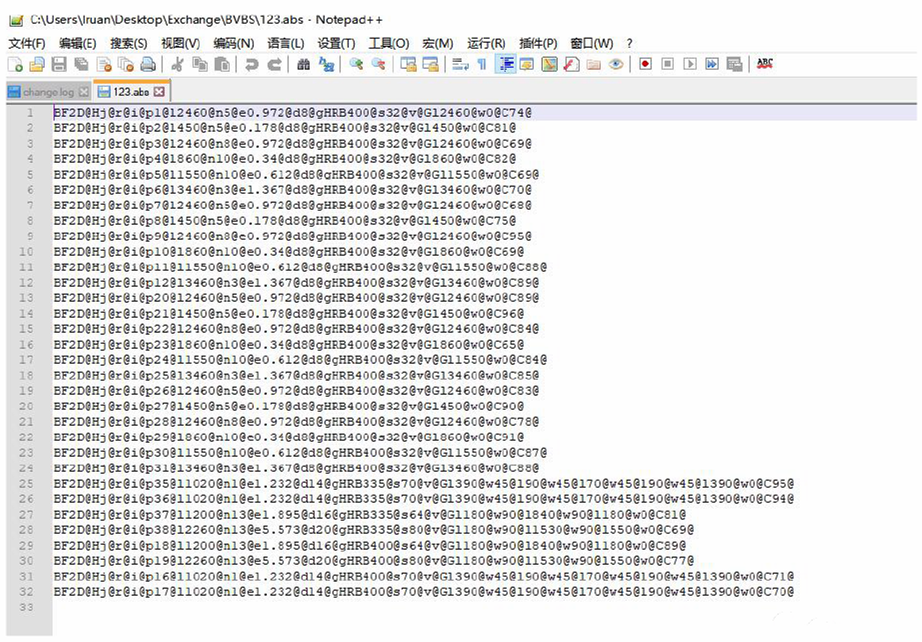Save all open files
The image size is (922, 642).
click(x=81, y=64)
